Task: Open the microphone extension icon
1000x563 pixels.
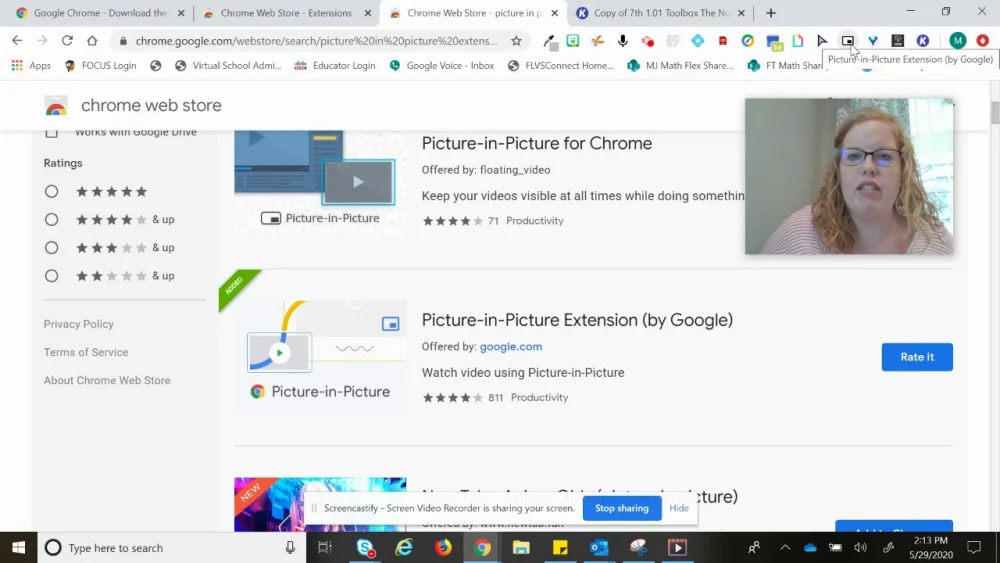Action: [622, 41]
